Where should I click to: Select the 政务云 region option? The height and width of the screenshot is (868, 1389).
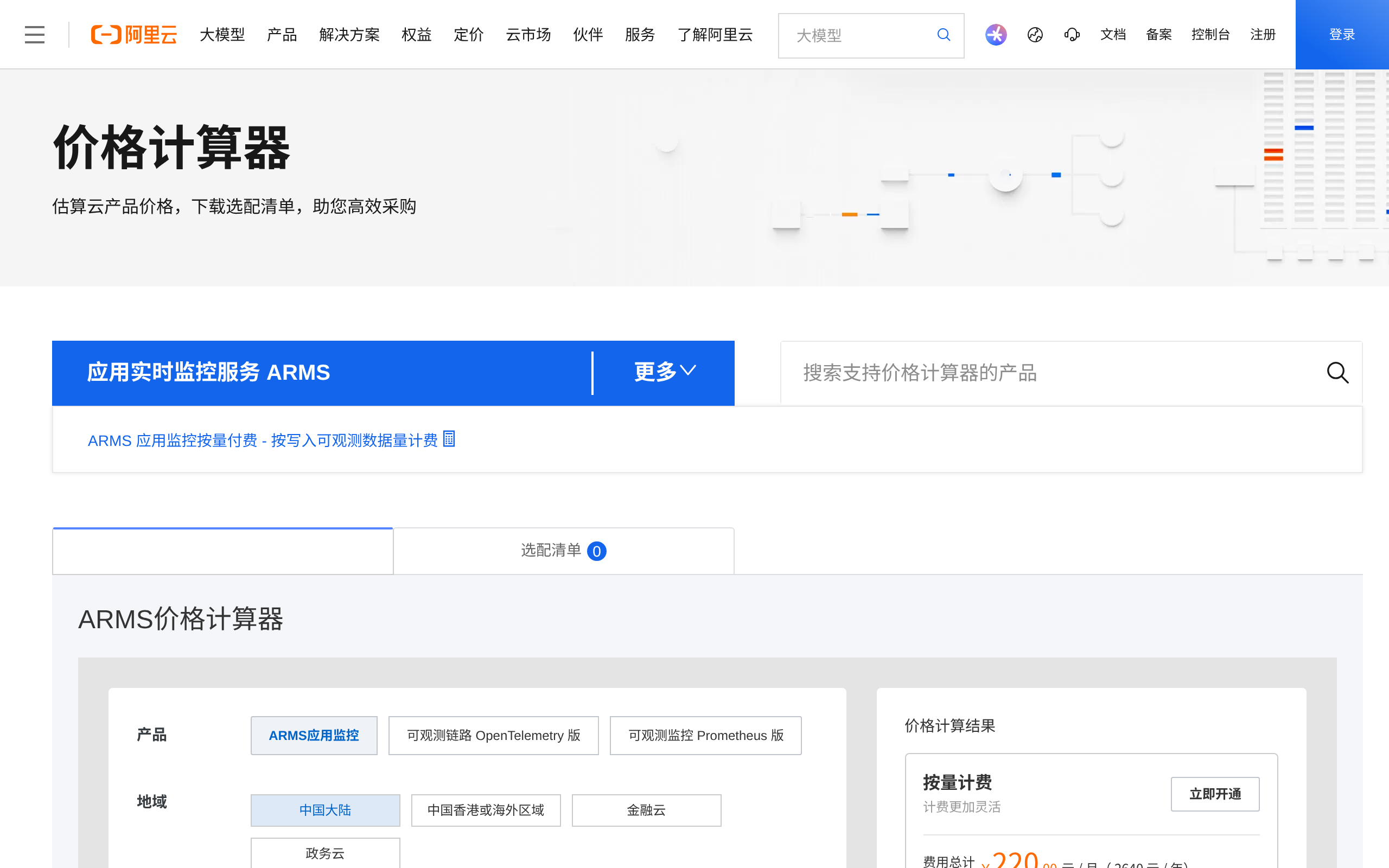click(x=326, y=853)
